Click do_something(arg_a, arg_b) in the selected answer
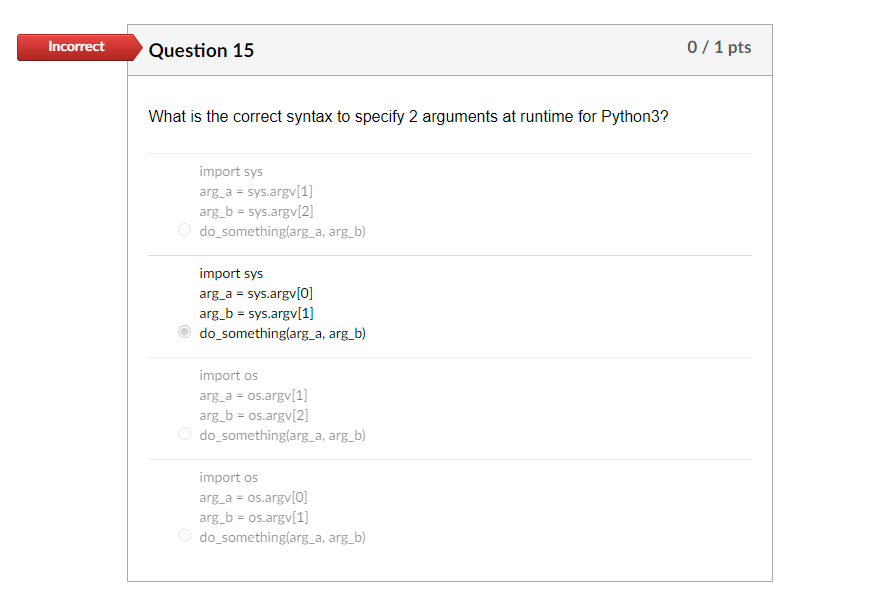This screenshot has width=886, height=602. 283,333
